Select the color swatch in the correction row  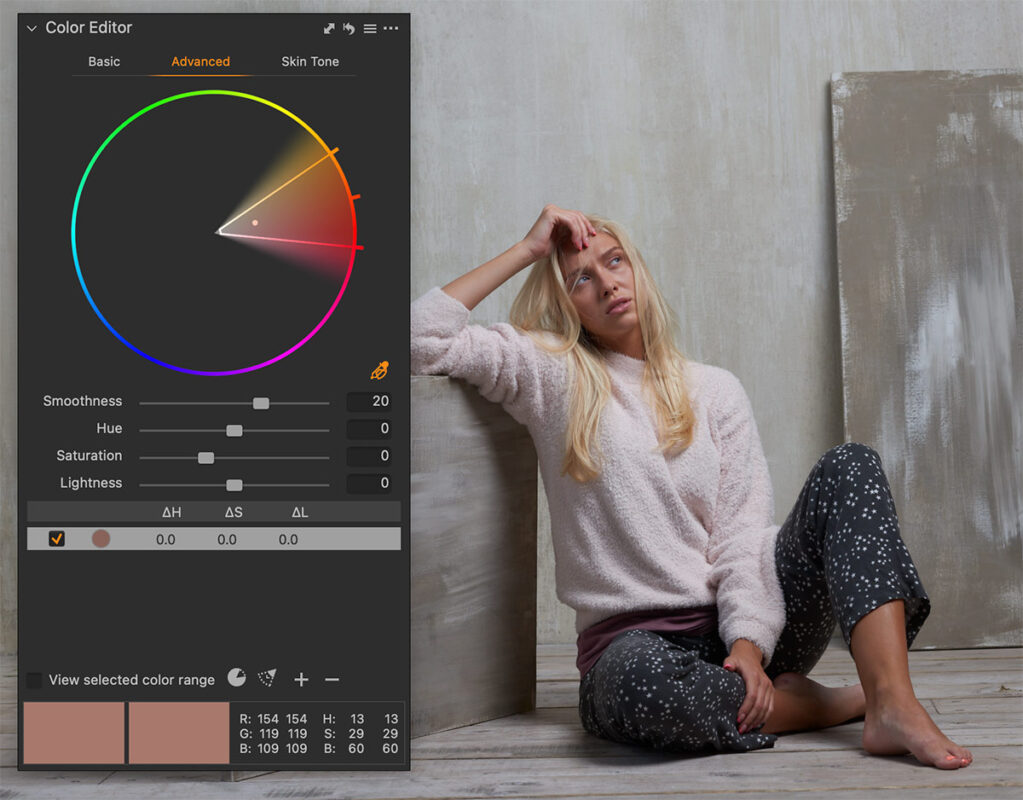[x=100, y=538]
